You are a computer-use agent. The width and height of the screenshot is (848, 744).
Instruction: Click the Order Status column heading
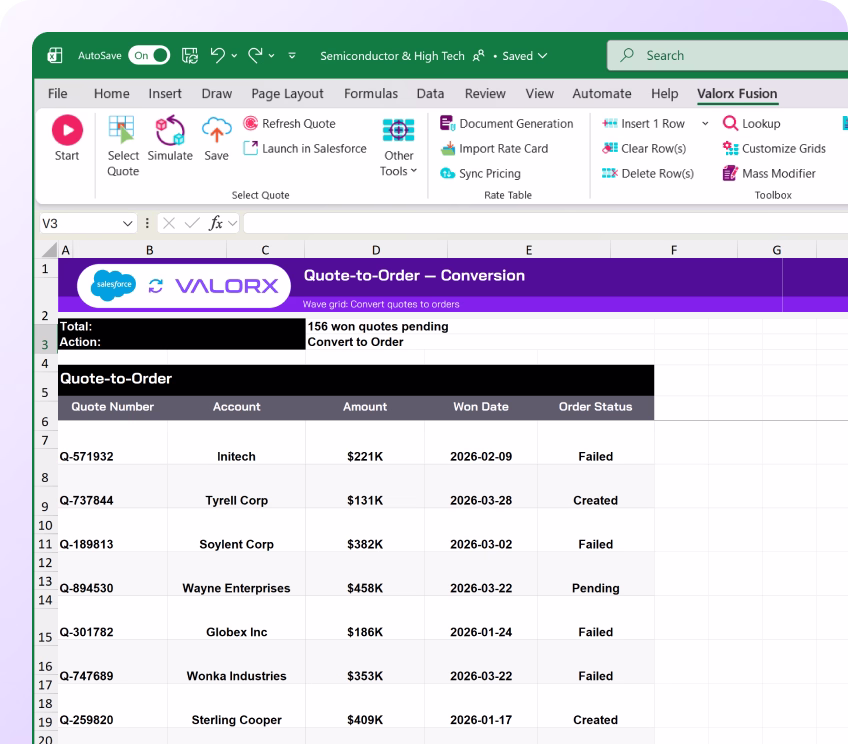[595, 407]
